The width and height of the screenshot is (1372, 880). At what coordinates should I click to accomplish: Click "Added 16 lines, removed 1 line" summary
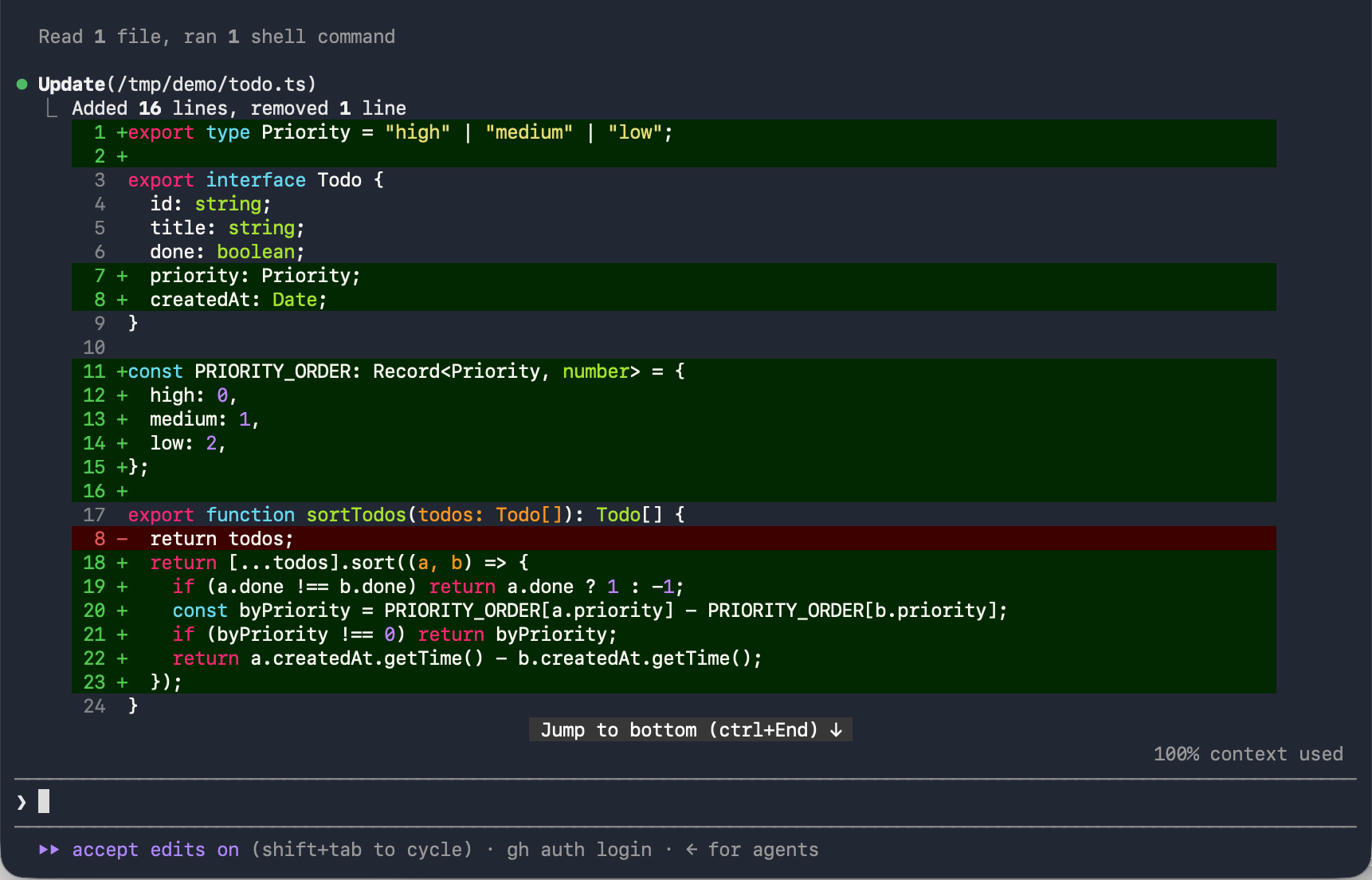[239, 108]
